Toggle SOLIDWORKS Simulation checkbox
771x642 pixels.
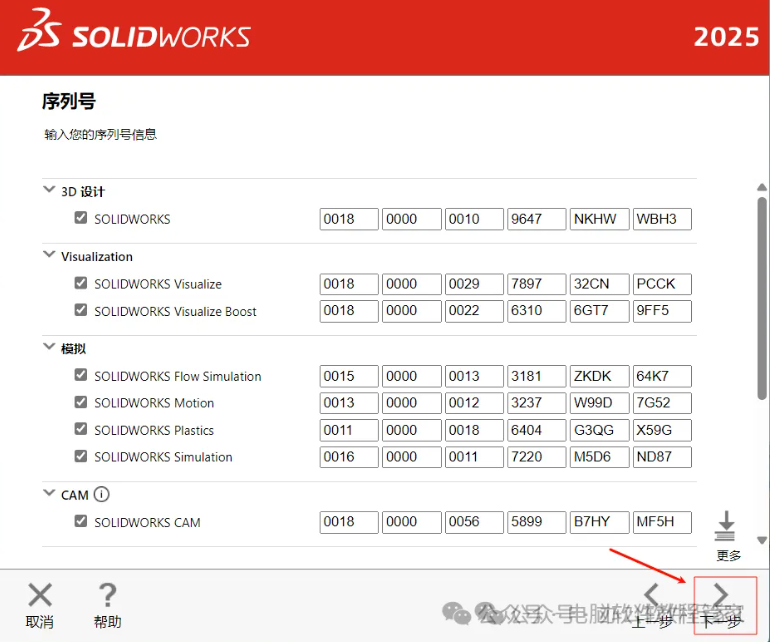coord(81,456)
